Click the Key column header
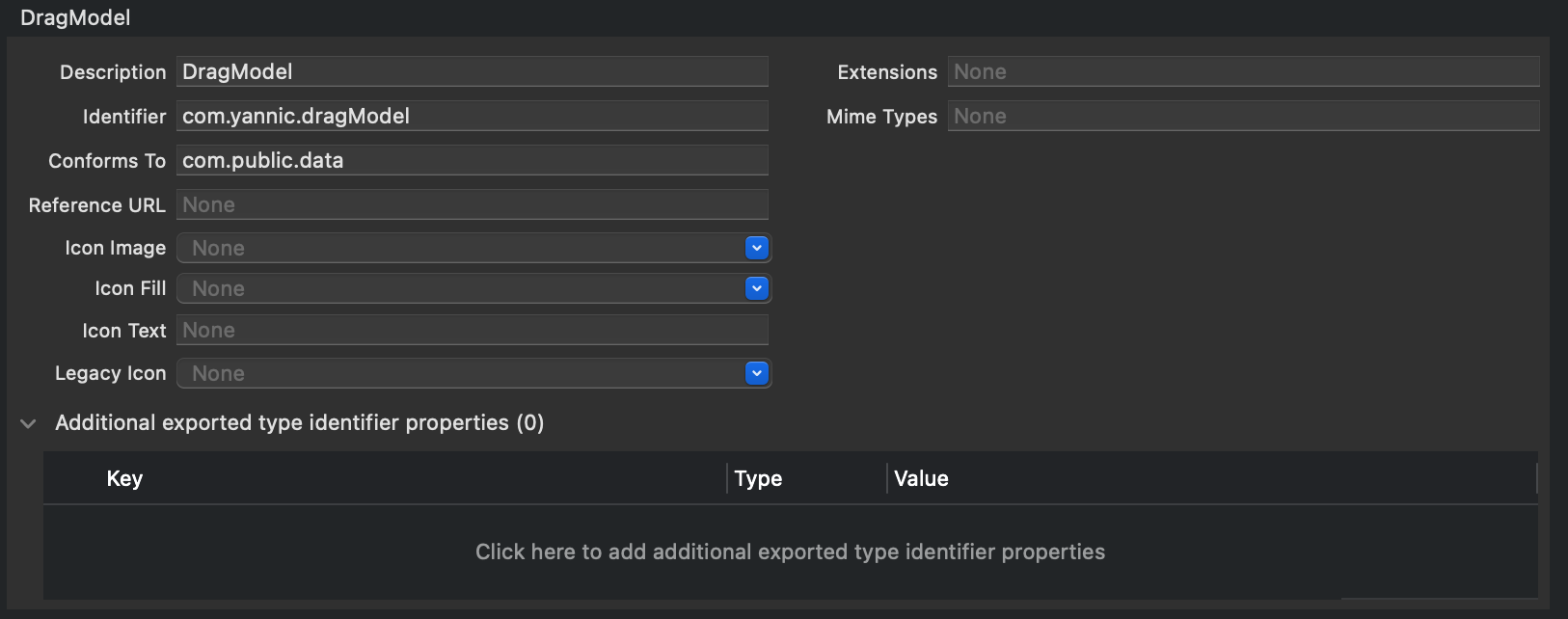This screenshot has width=1568, height=619. coord(125,478)
